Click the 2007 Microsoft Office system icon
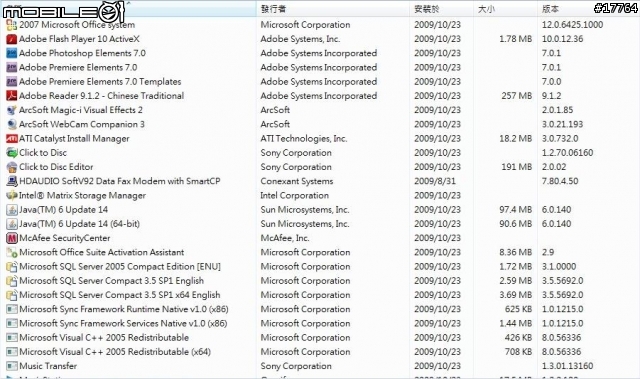This screenshot has height=379, width=640. click(x=12, y=25)
